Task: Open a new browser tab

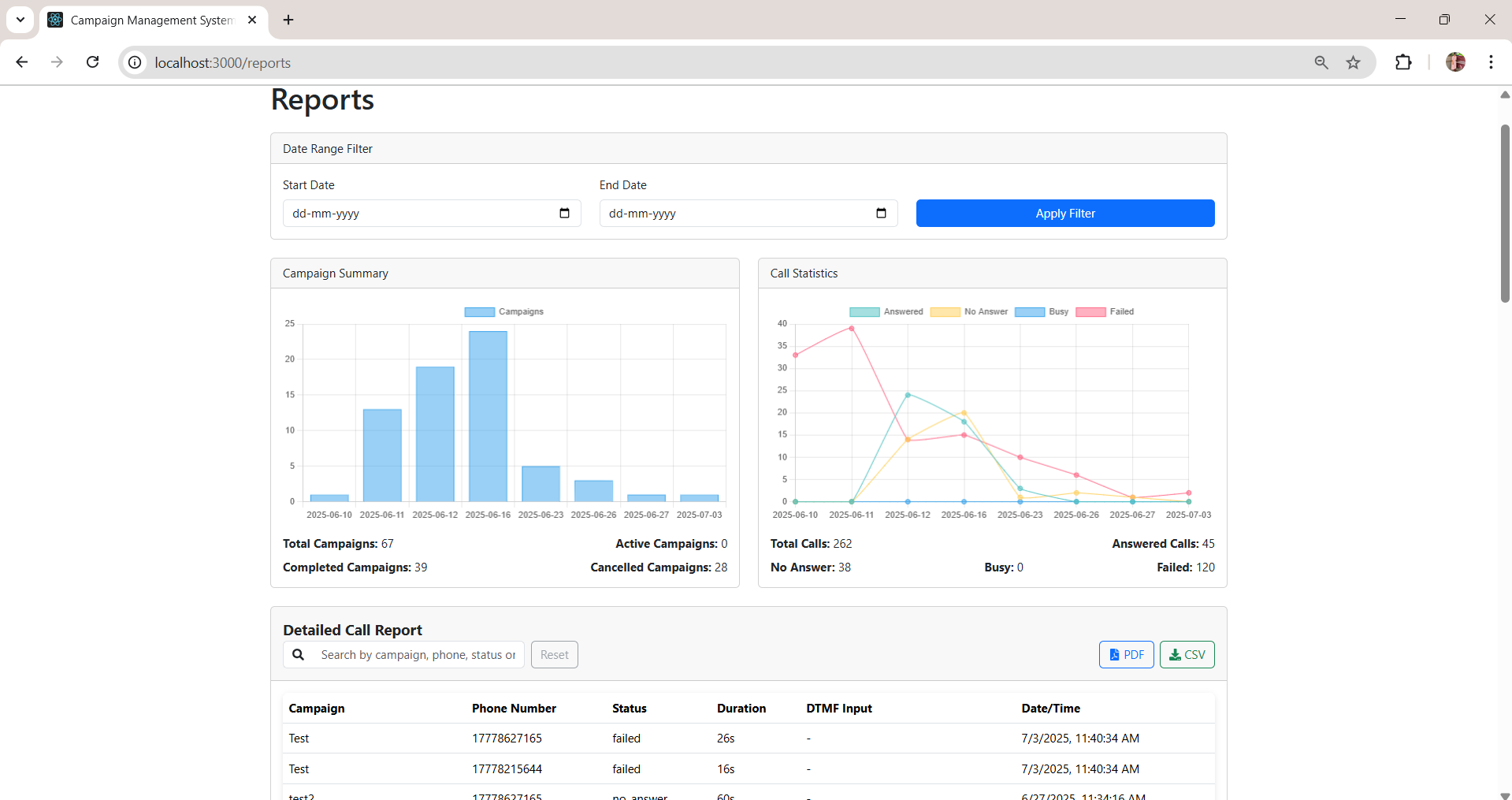Action: click(x=288, y=20)
